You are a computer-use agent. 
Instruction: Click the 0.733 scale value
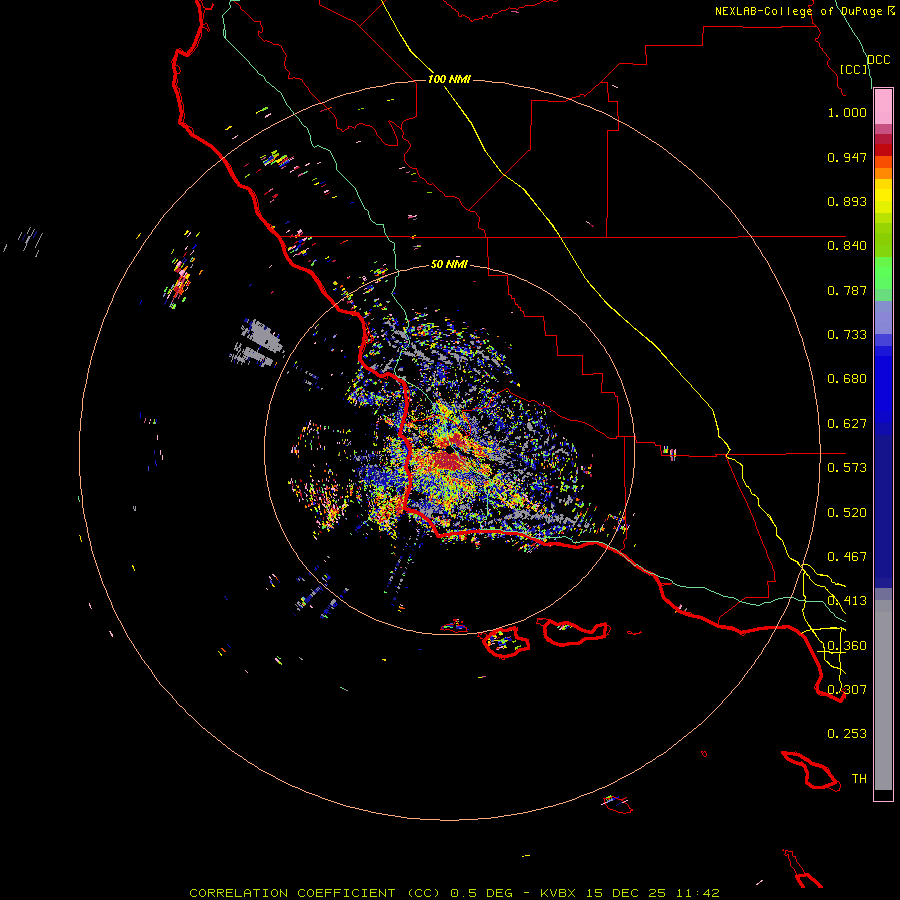(x=847, y=335)
